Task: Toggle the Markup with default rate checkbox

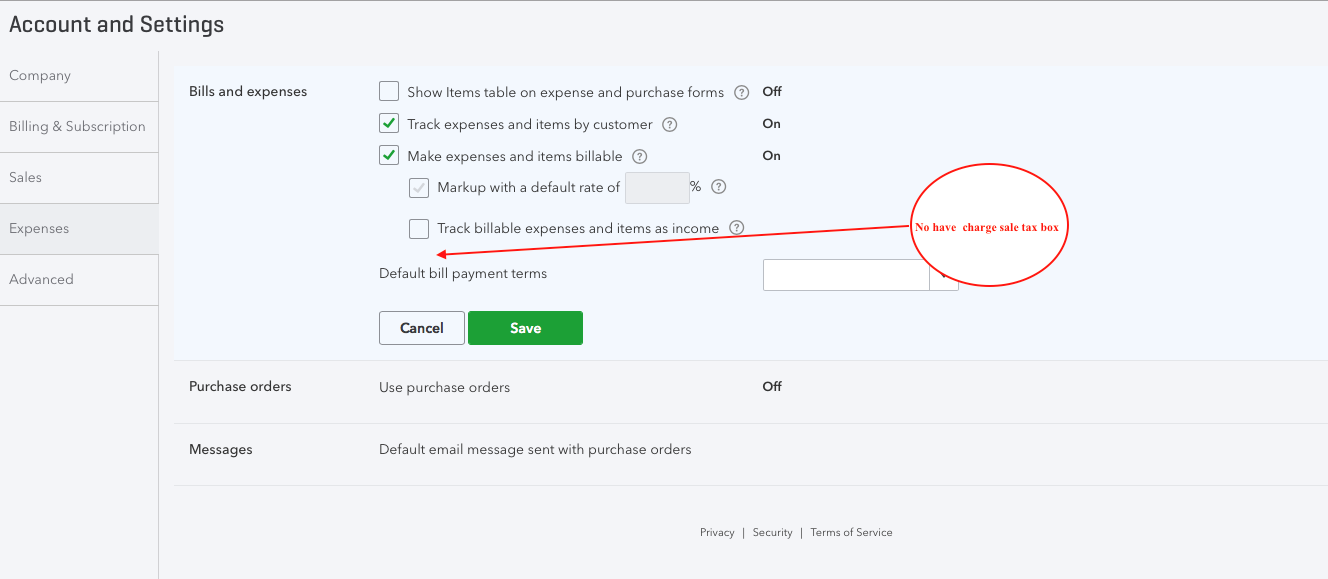Action: [418, 187]
